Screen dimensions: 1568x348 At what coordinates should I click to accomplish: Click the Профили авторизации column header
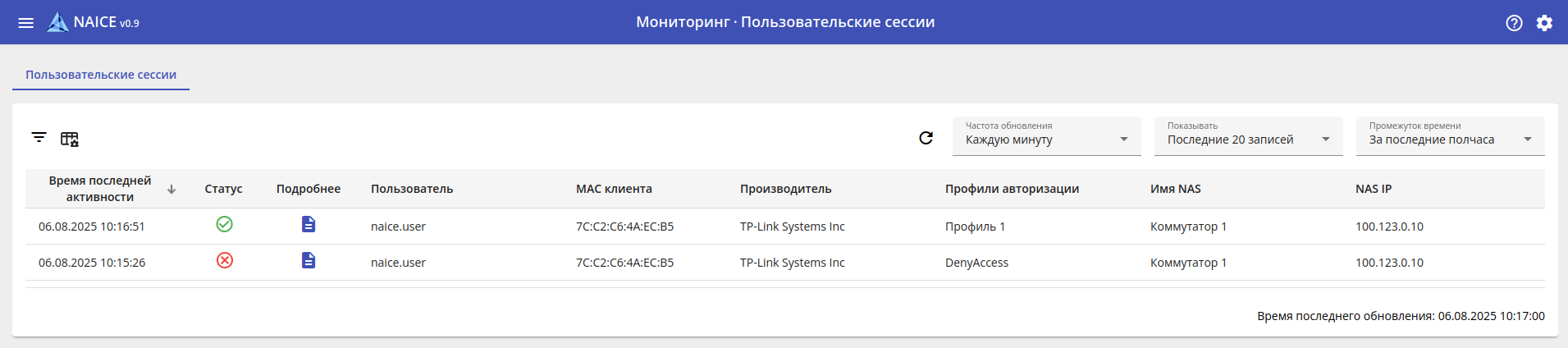tap(1012, 189)
